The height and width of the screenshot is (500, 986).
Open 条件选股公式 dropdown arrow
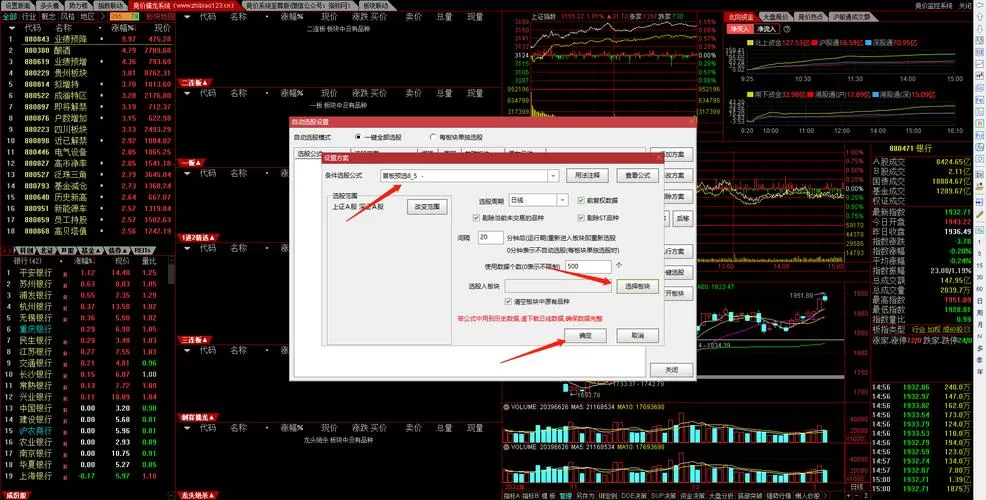pyautogui.click(x=553, y=176)
